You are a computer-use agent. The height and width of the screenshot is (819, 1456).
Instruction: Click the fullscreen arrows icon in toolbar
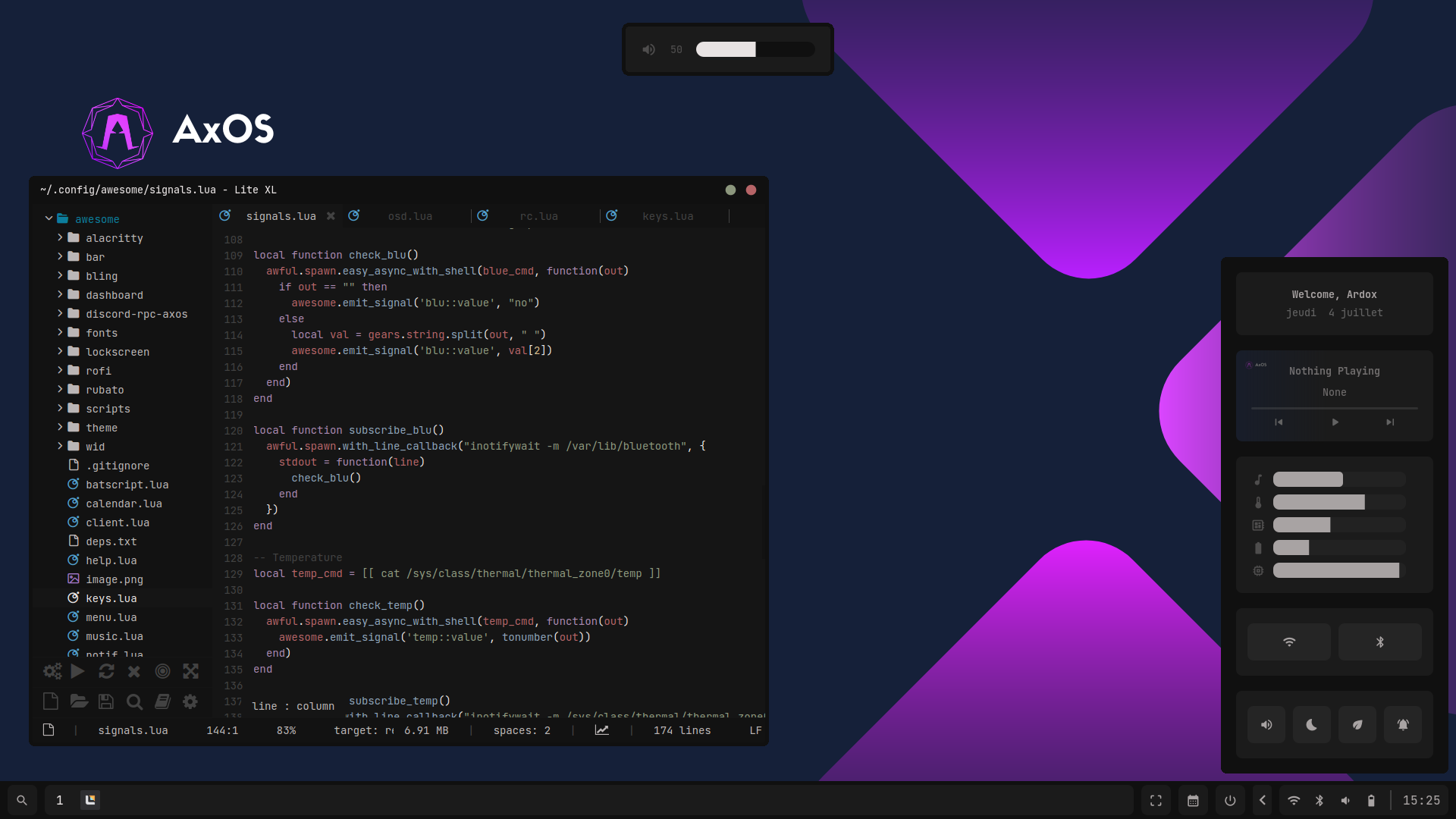(190, 671)
